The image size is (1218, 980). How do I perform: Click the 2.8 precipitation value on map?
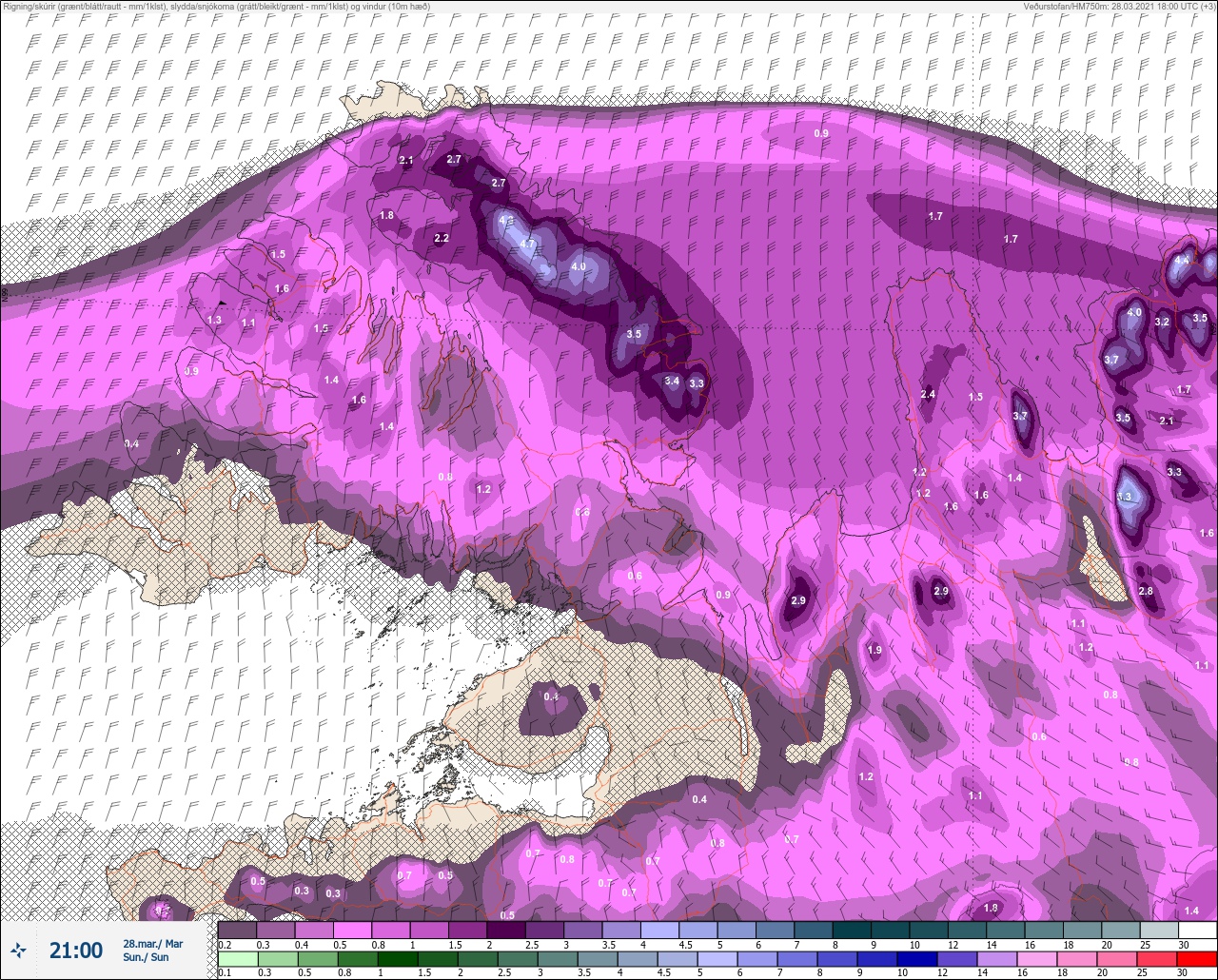pyautogui.click(x=1146, y=592)
